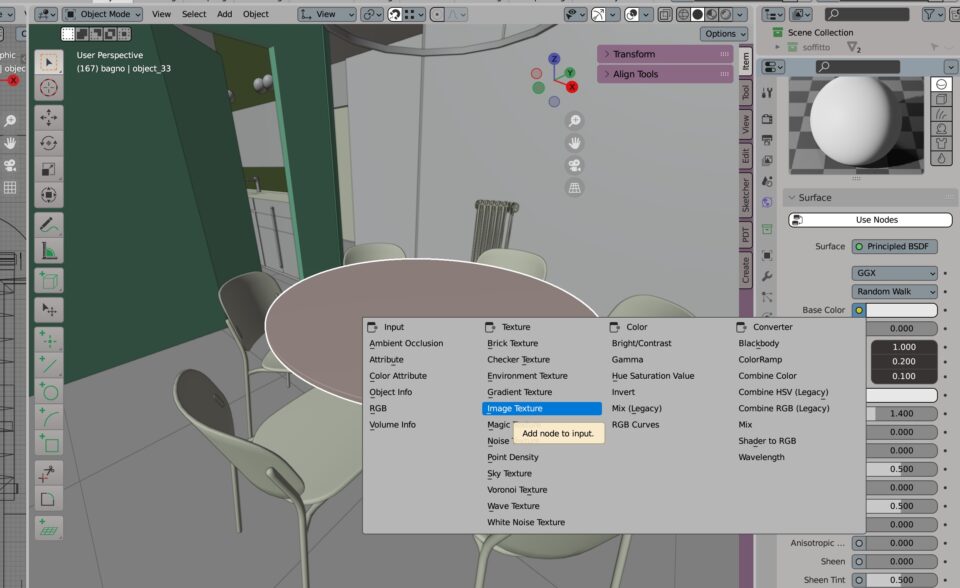The height and width of the screenshot is (588, 960).
Task: Click the Options button in viewport header
Action: [724, 33]
